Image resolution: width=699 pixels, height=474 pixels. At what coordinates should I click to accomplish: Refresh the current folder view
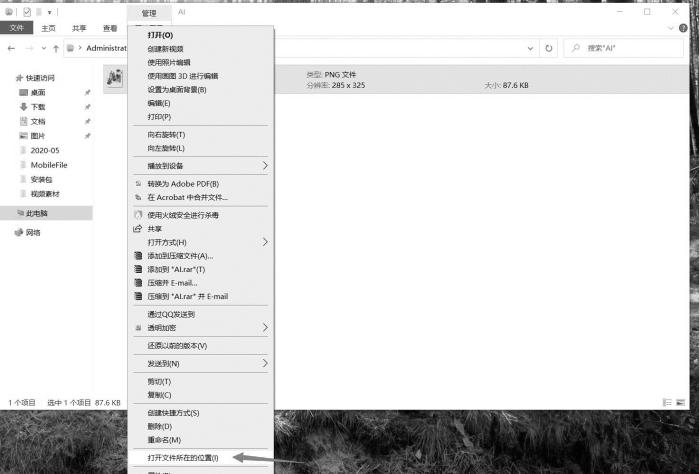(x=549, y=48)
